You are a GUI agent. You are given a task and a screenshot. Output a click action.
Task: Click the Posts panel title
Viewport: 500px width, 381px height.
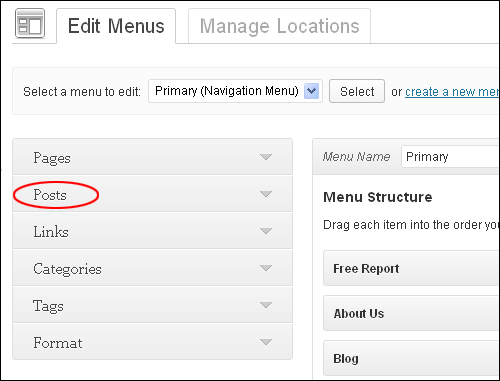click(x=50, y=195)
